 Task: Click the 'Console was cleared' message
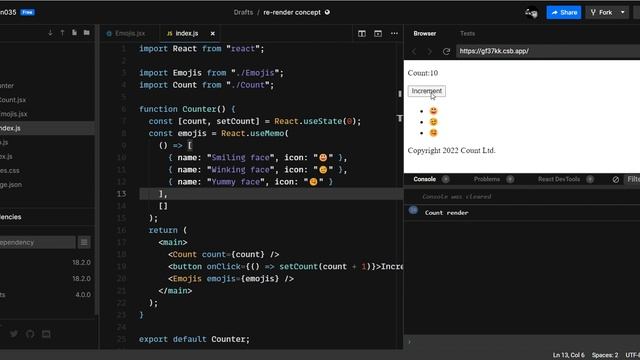456,197
